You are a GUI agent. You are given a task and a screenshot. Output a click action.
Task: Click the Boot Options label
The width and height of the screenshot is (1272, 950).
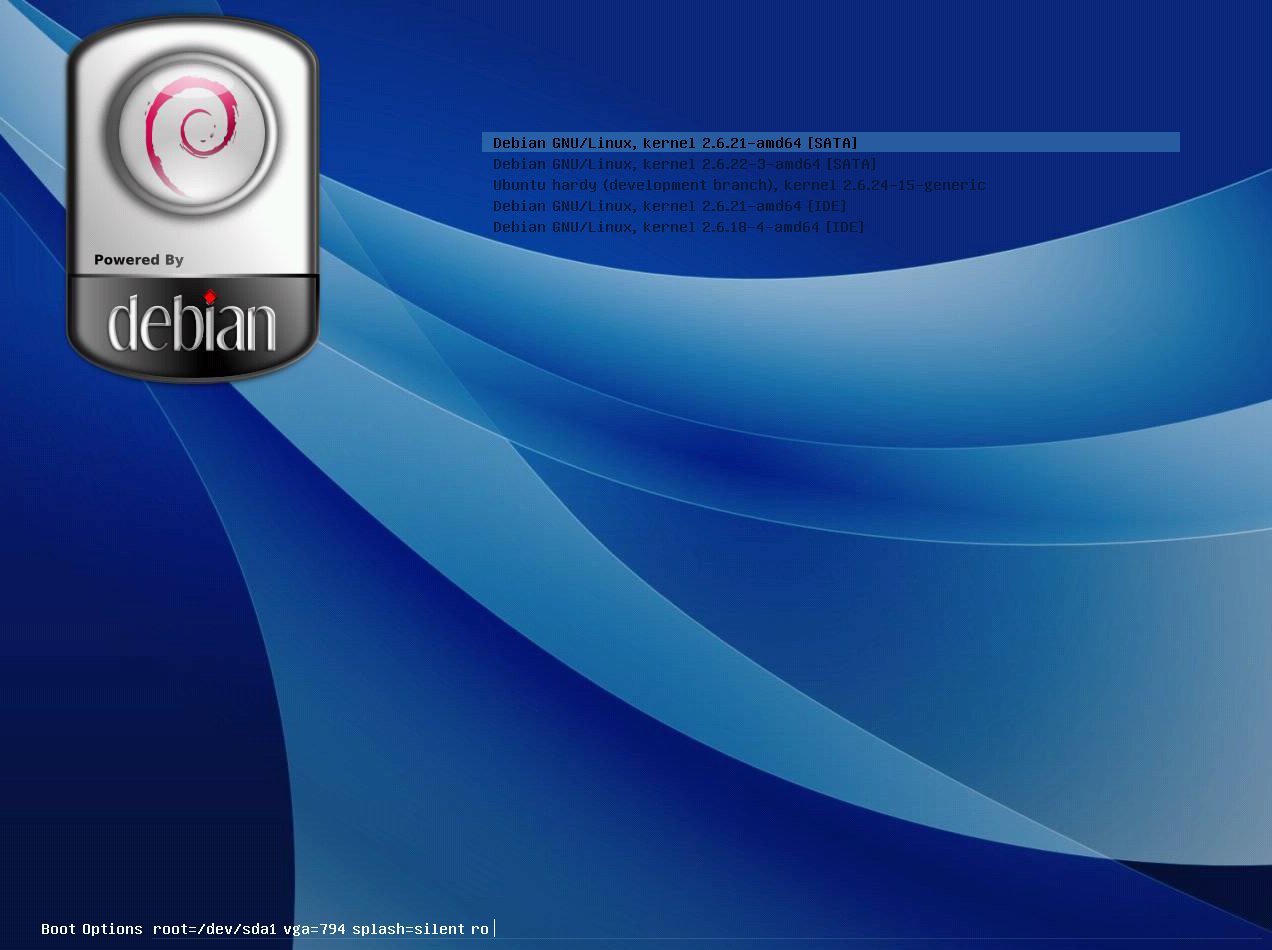click(x=92, y=929)
